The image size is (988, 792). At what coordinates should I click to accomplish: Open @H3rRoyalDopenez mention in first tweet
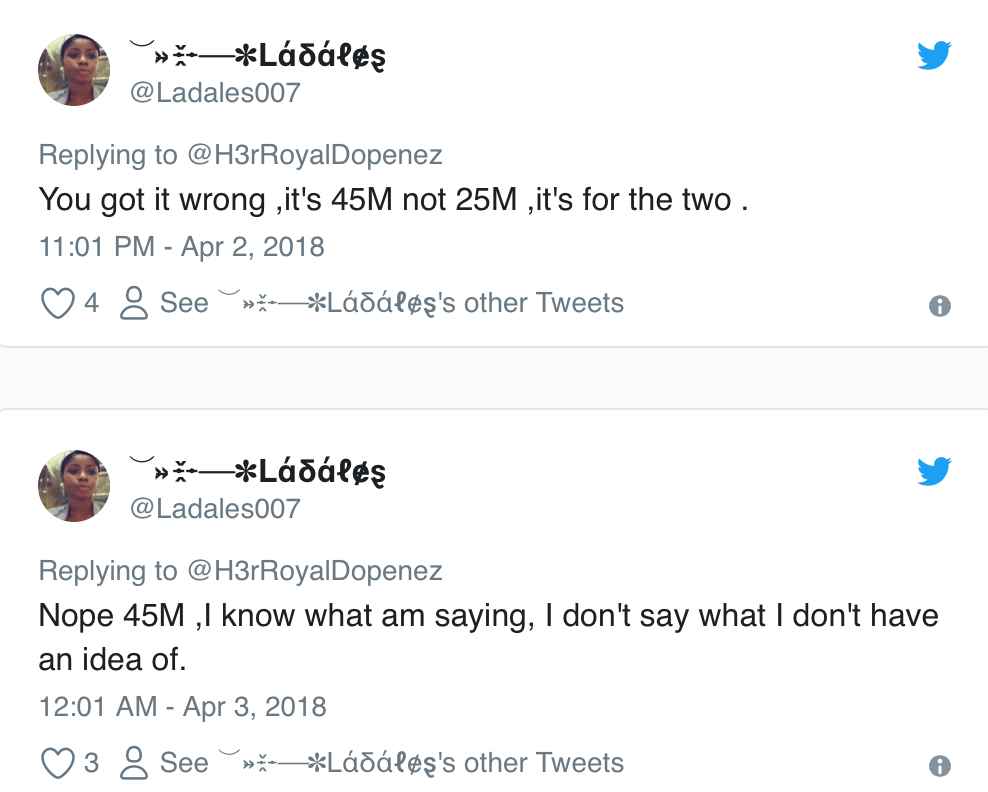pyautogui.click(x=314, y=155)
